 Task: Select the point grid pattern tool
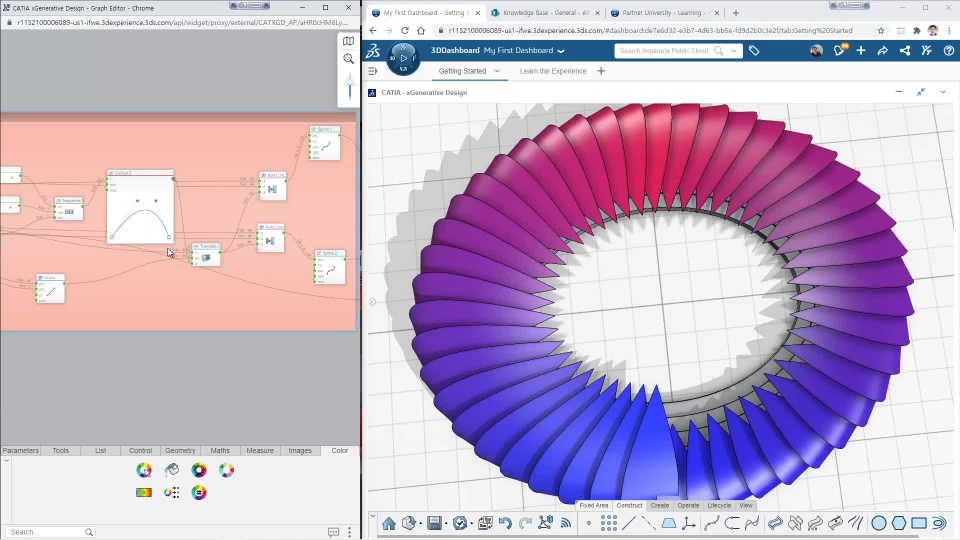(x=609, y=523)
